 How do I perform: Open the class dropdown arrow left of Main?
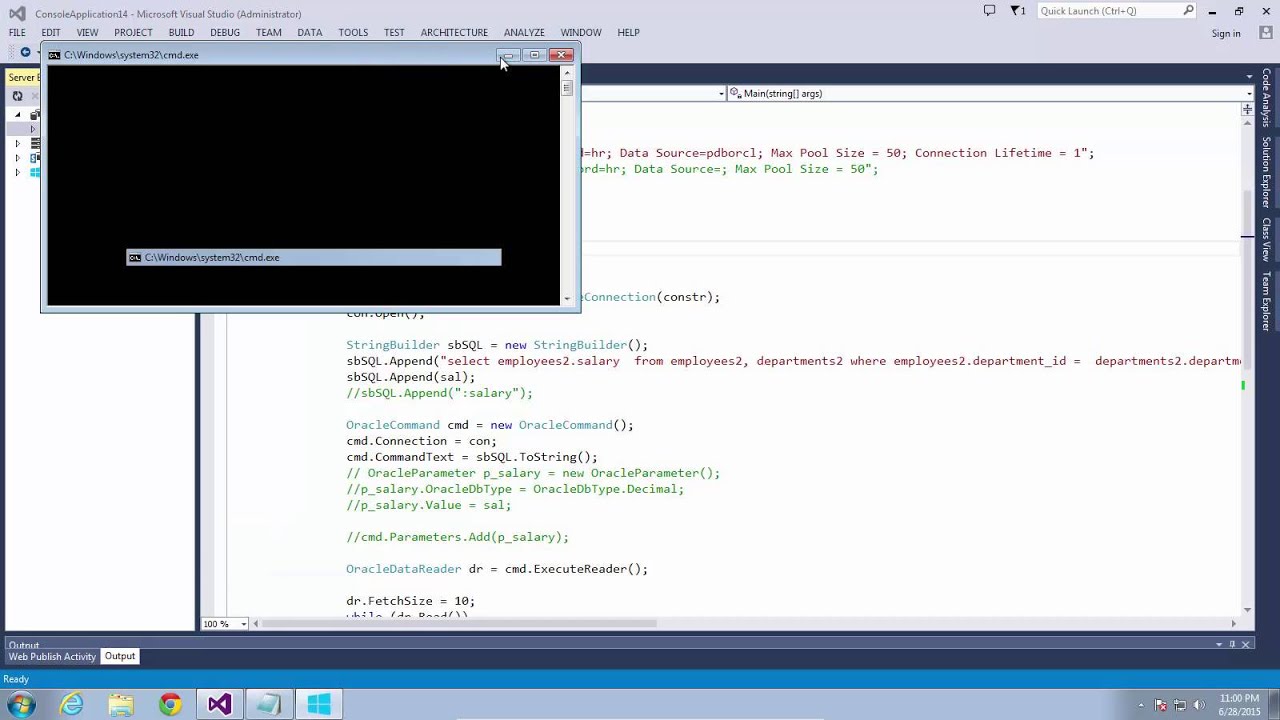point(721,94)
